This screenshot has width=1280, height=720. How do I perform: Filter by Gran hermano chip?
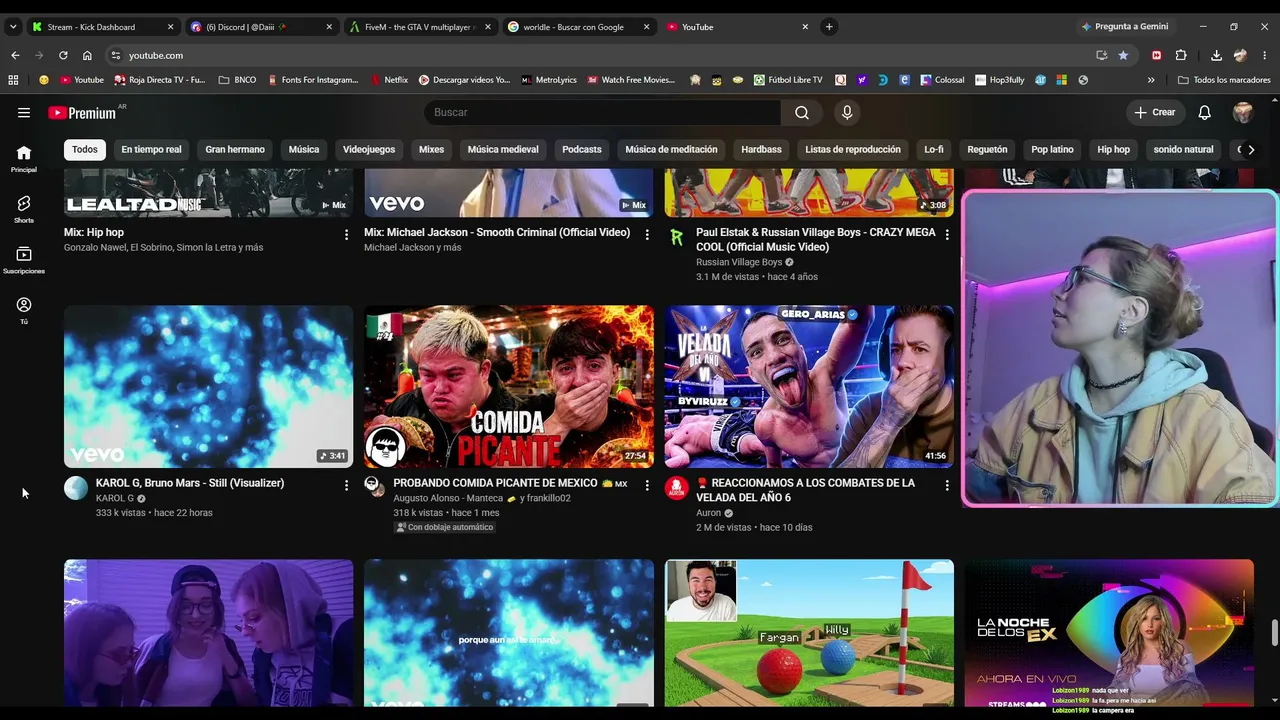tap(235, 150)
